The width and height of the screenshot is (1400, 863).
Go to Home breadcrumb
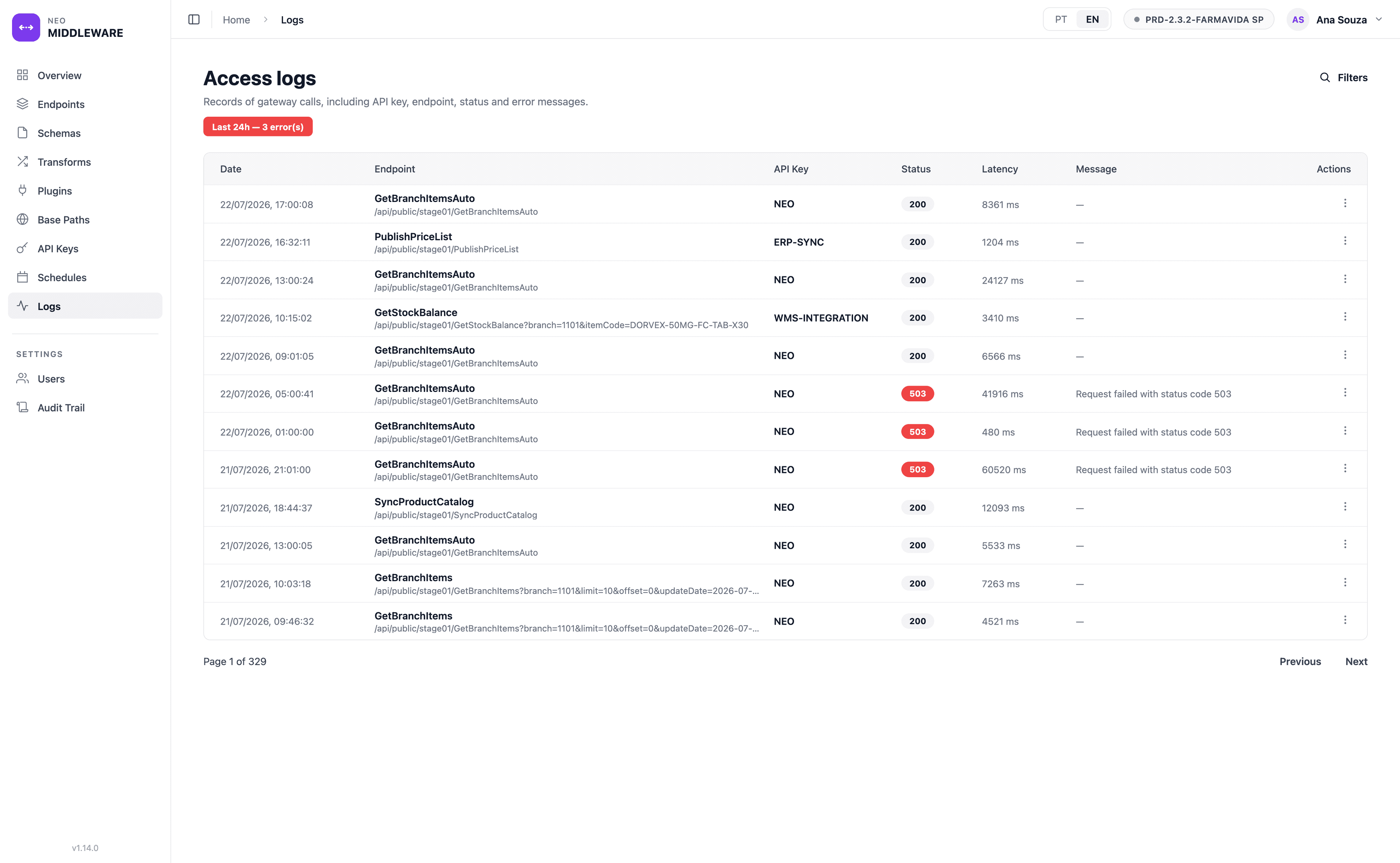236,19
